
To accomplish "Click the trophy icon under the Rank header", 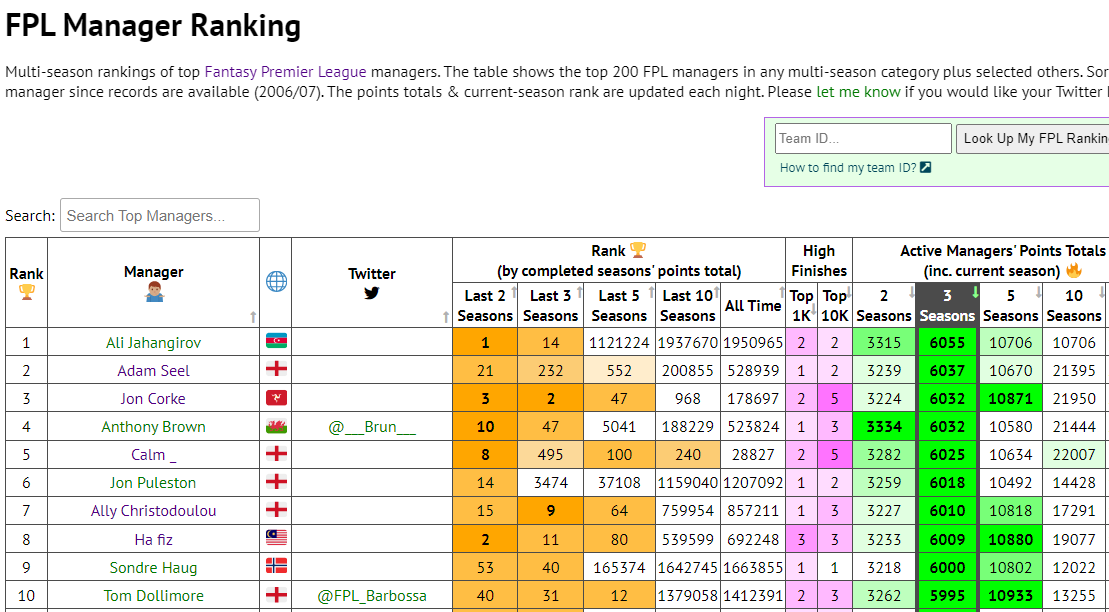I will coord(26,291).
